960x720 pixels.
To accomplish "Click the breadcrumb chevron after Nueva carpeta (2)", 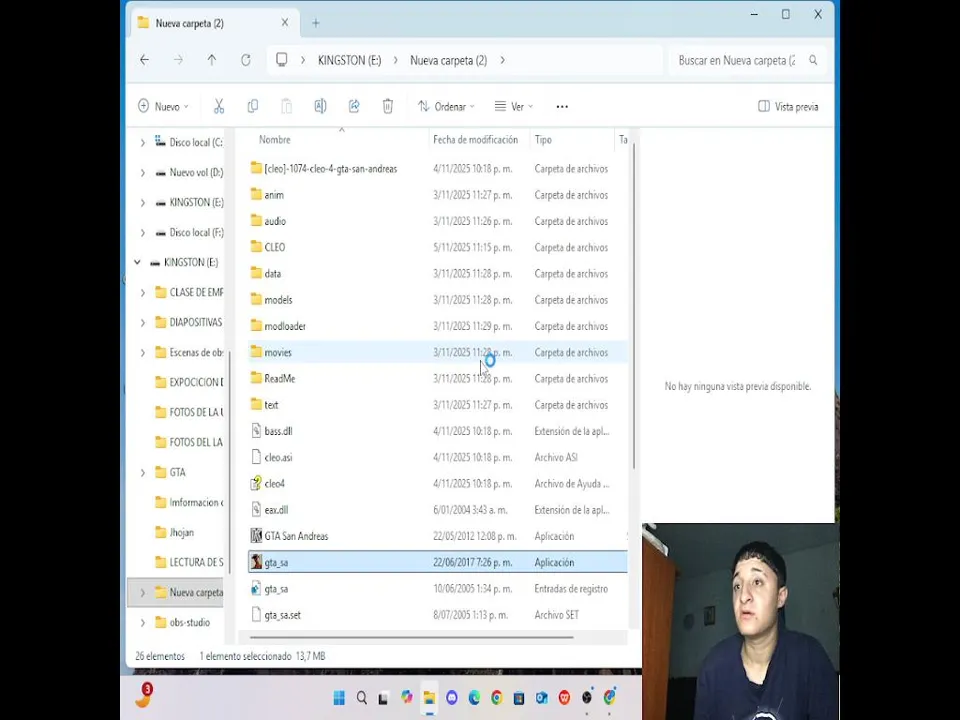I will coord(503,60).
